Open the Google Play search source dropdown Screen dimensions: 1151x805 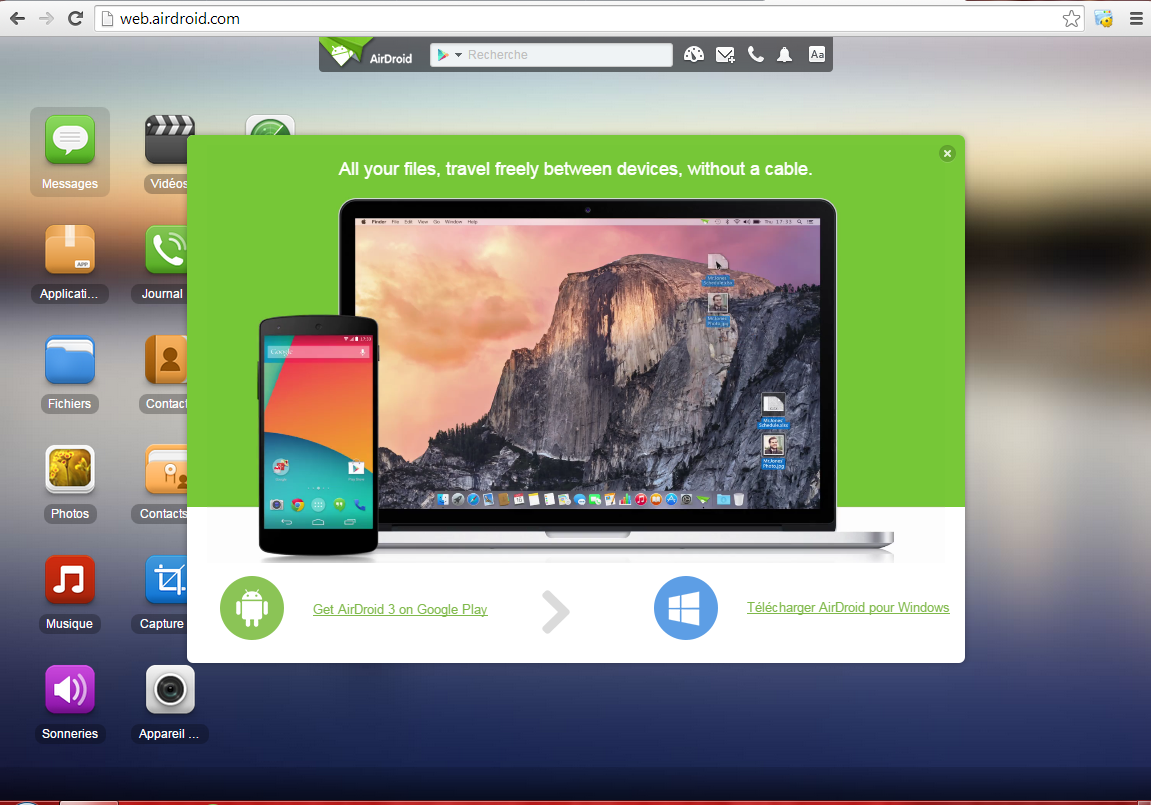(449, 55)
